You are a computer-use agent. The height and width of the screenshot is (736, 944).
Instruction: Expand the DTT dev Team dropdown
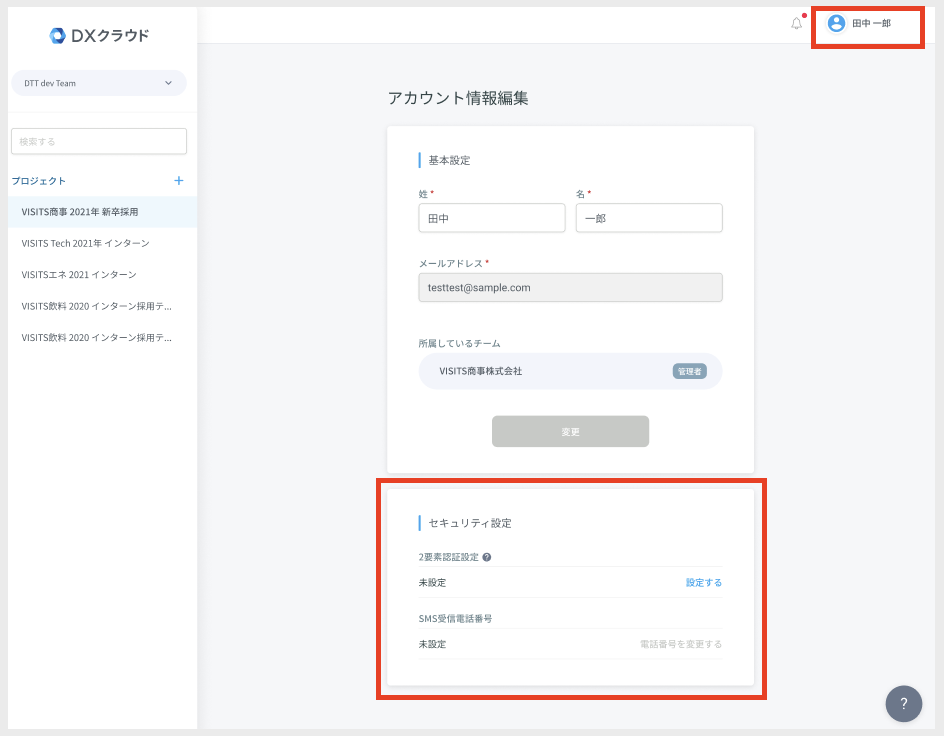[x=99, y=83]
